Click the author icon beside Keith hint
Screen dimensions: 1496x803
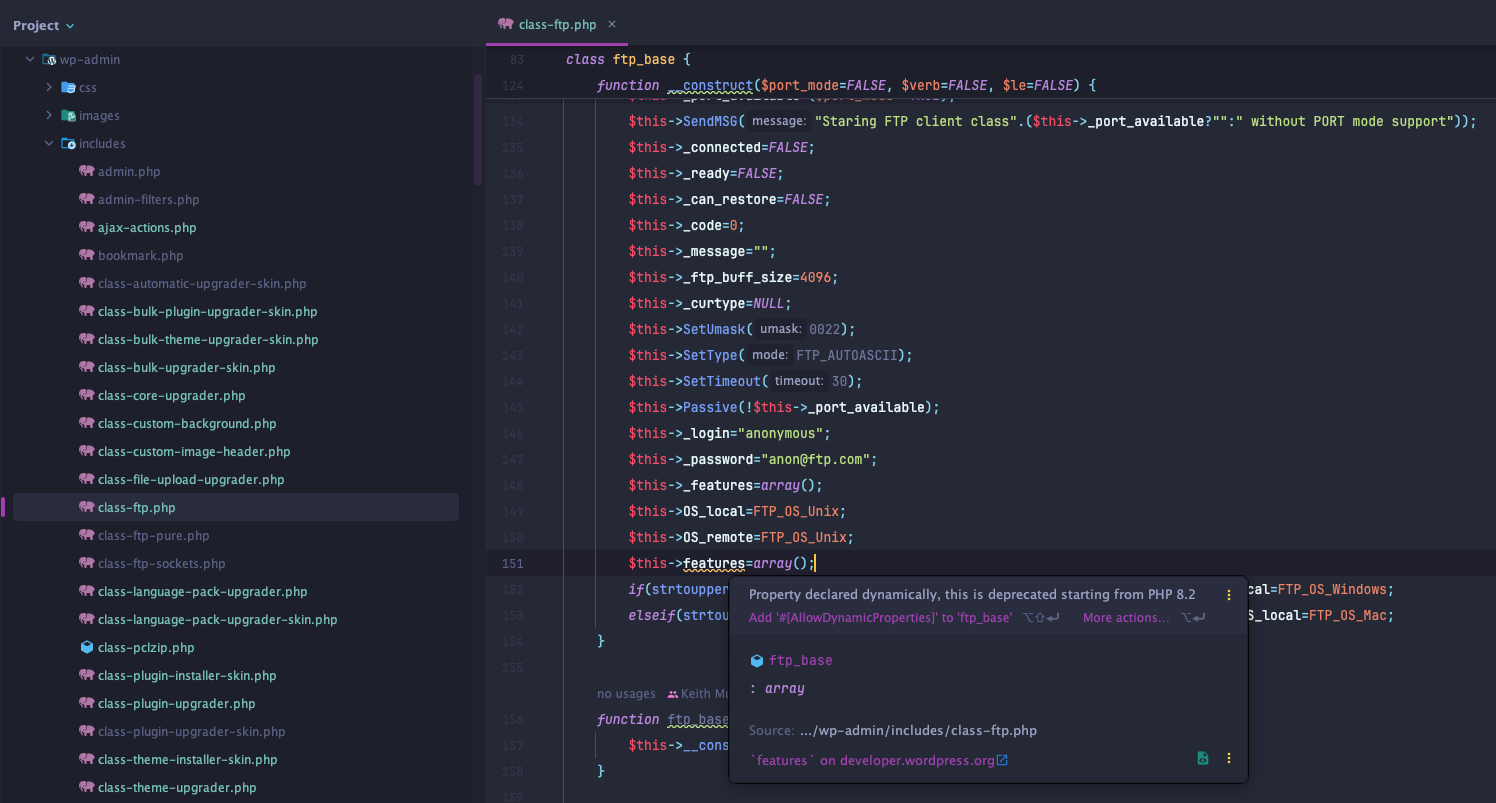pyautogui.click(x=673, y=694)
